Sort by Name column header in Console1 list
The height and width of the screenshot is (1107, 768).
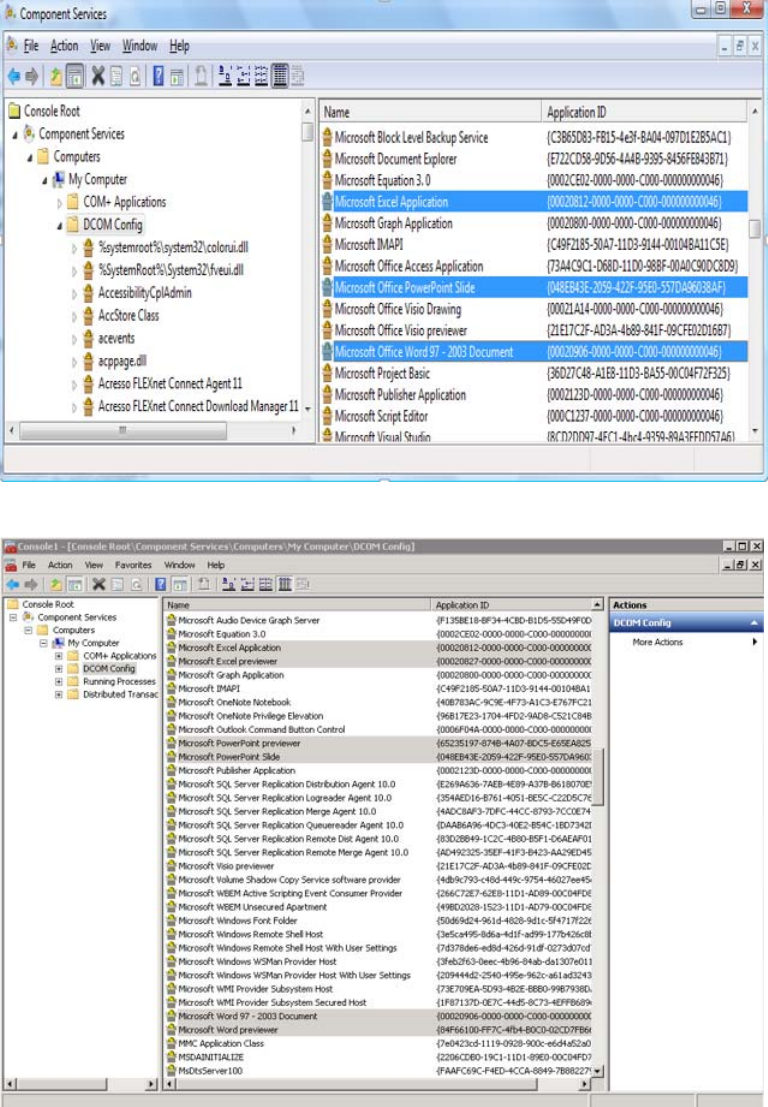click(297, 605)
